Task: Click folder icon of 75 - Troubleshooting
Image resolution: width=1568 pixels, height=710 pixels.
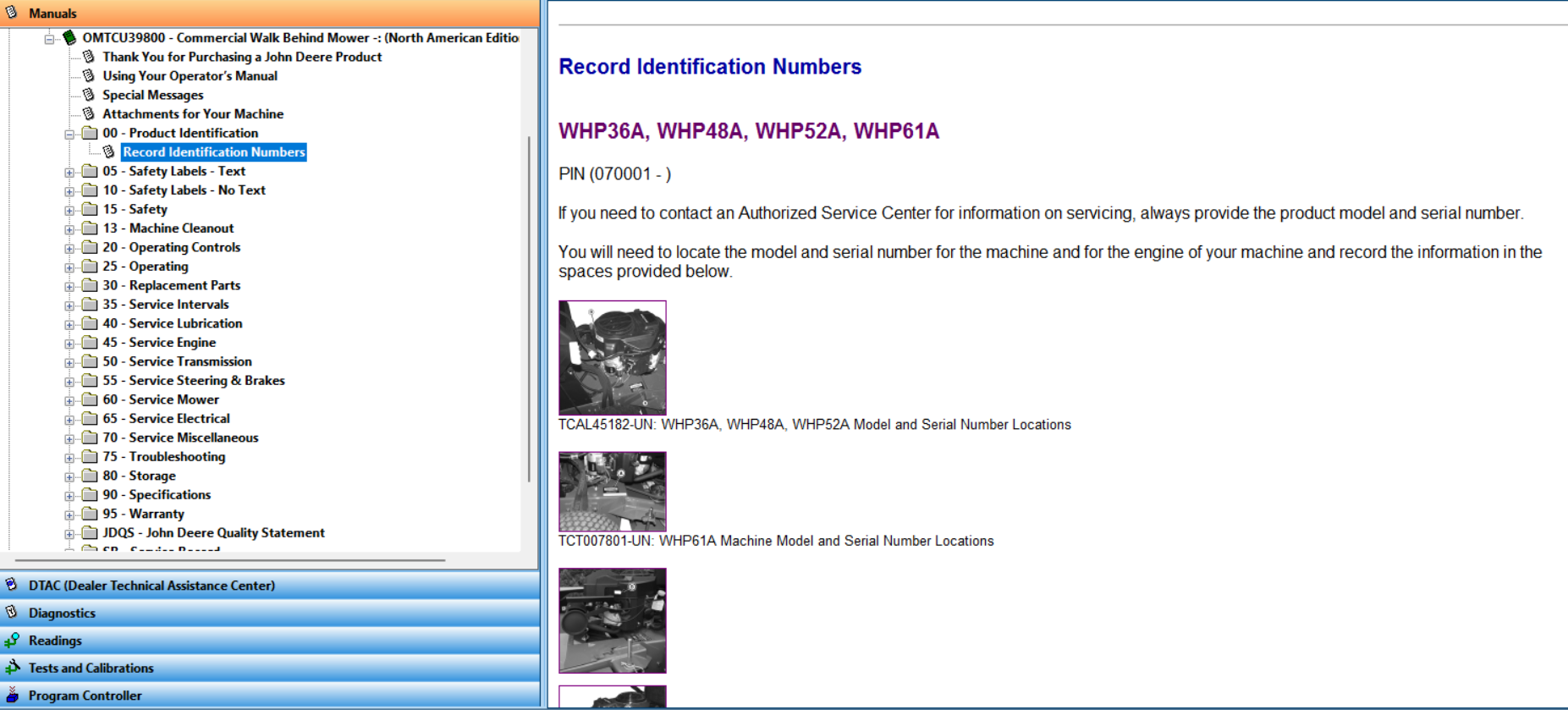Action: 90,456
